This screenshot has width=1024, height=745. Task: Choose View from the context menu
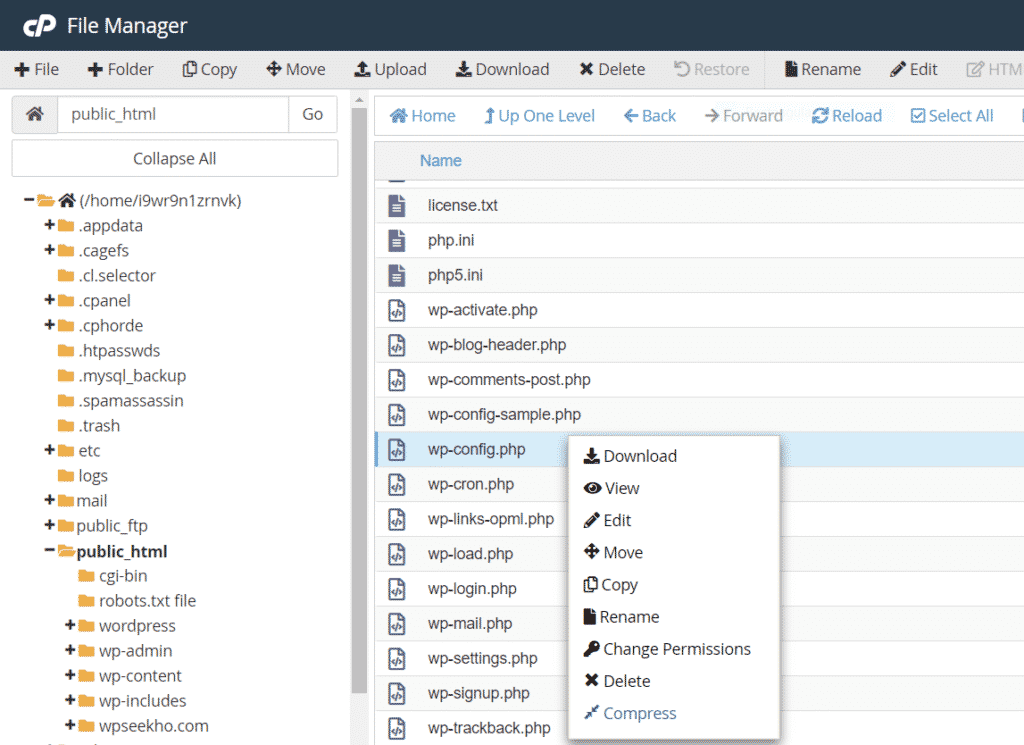pos(611,488)
